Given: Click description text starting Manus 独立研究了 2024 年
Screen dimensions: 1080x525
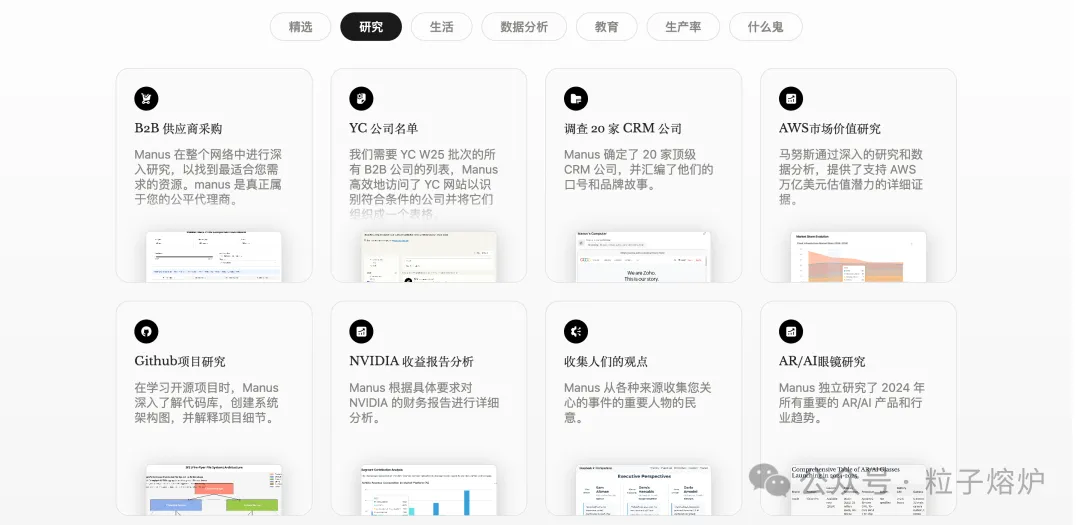Looking at the screenshot, I should tap(851, 402).
